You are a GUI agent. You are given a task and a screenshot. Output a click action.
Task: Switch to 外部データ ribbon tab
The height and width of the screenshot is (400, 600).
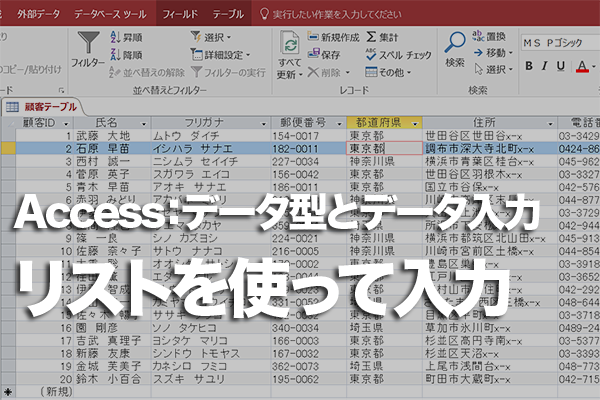(38, 14)
